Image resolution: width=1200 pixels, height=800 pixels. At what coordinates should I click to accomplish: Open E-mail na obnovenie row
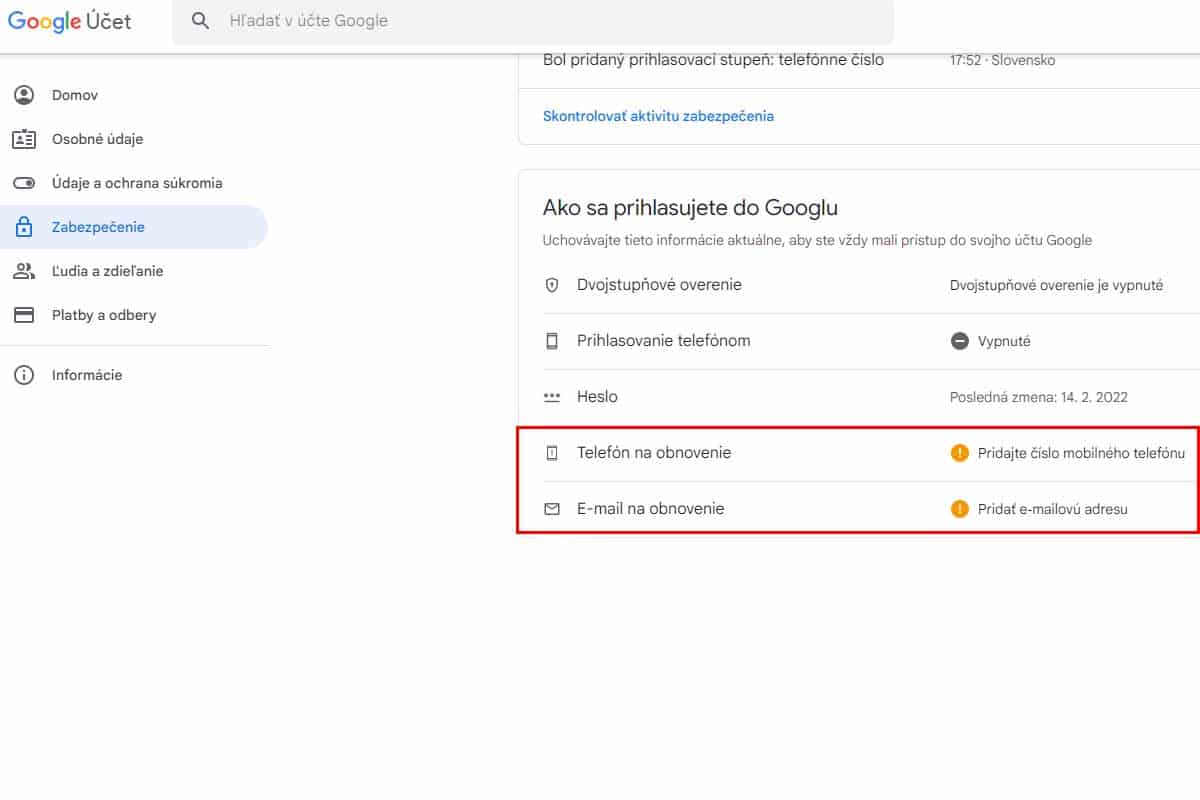pos(859,509)
